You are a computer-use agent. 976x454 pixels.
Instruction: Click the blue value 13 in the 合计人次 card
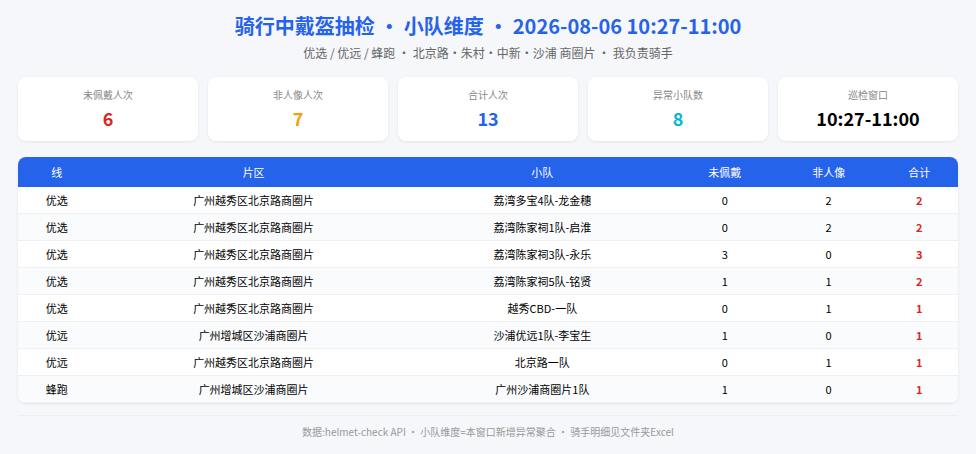488,120
